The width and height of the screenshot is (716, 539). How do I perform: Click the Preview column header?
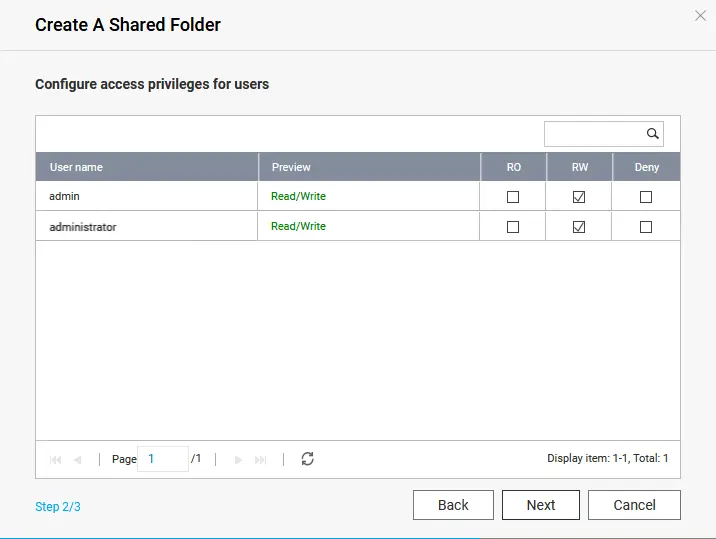click(369, 167)
